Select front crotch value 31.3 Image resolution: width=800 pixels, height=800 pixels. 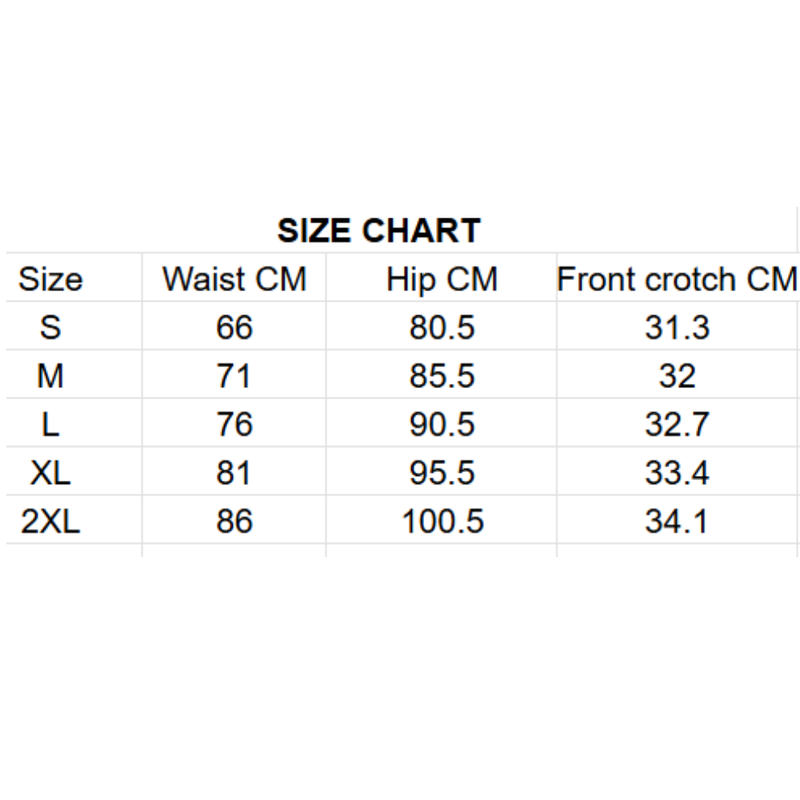pos(677,327)
